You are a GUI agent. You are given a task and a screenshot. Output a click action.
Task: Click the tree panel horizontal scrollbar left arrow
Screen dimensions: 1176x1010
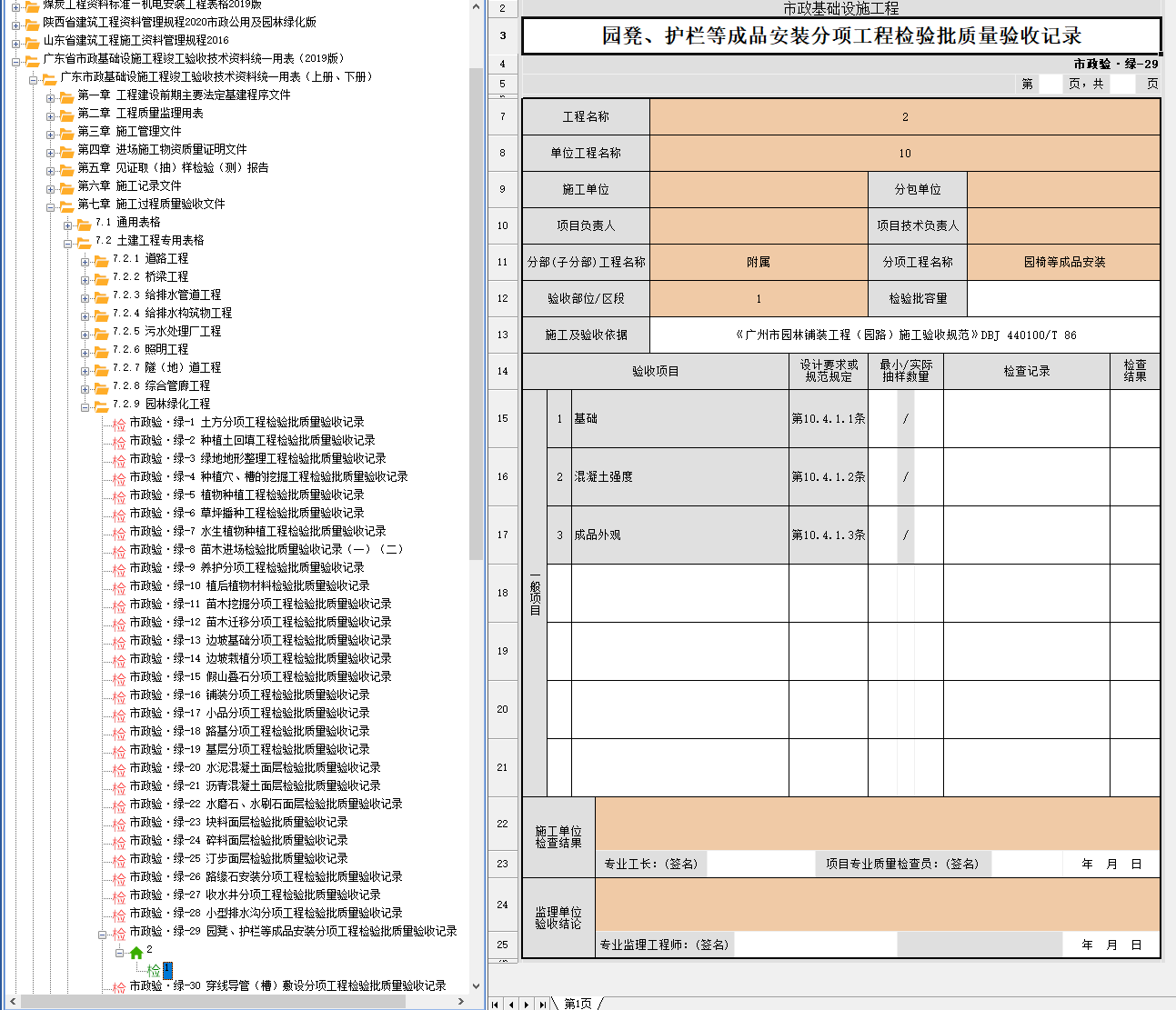(x=11, y=1001)
